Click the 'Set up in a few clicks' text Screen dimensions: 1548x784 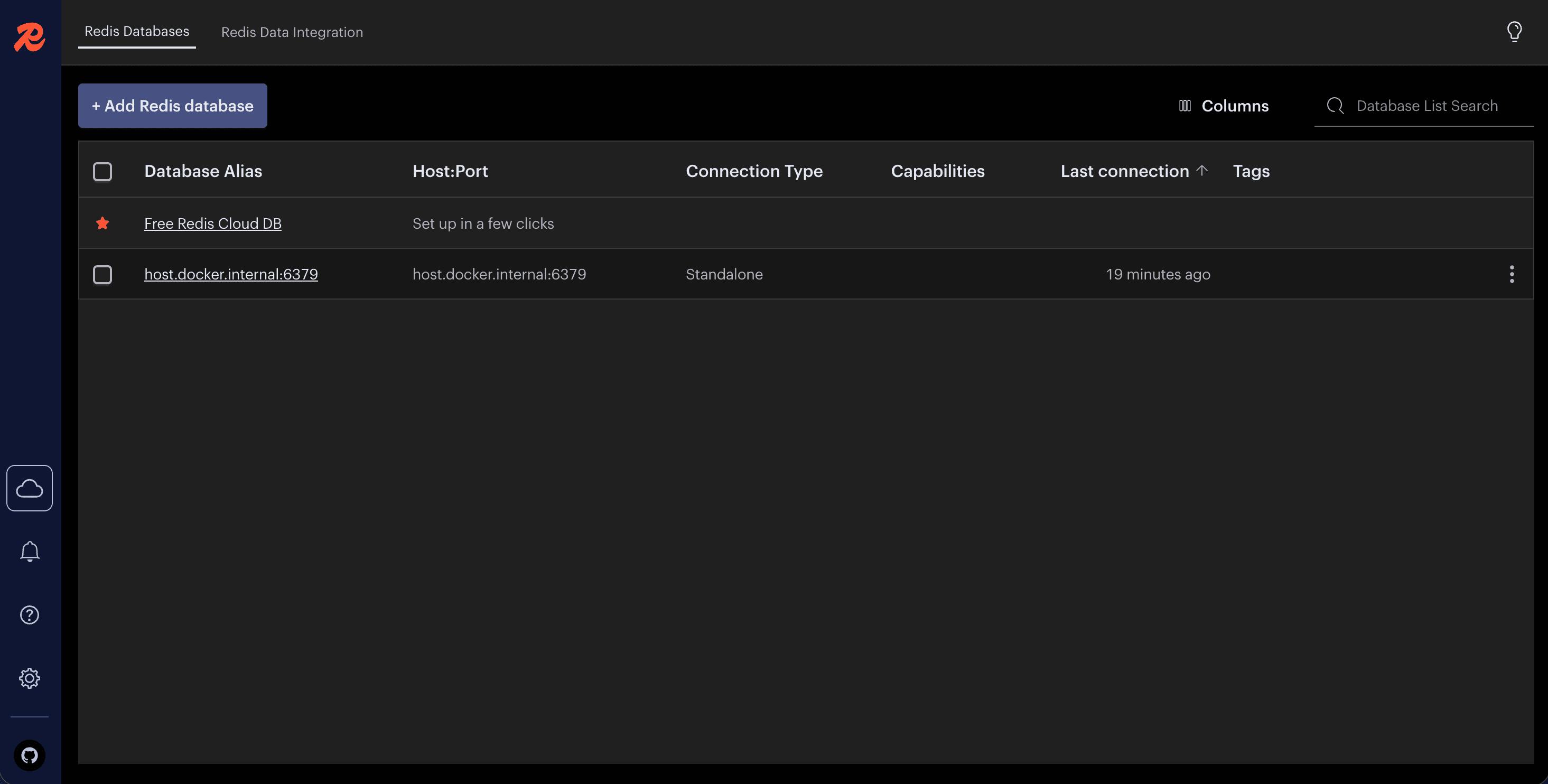click(483, 223)
